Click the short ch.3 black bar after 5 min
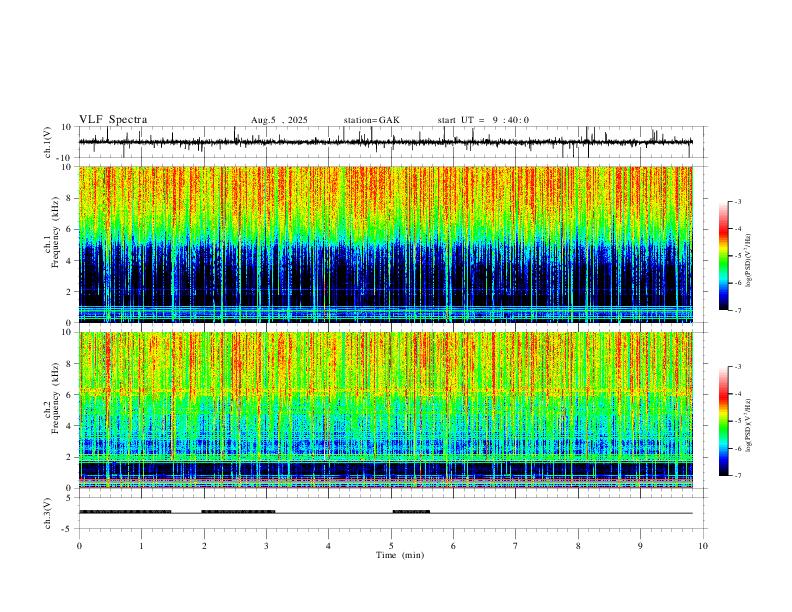The width and height of the screenshot is (792, 612). click(411, 512)
